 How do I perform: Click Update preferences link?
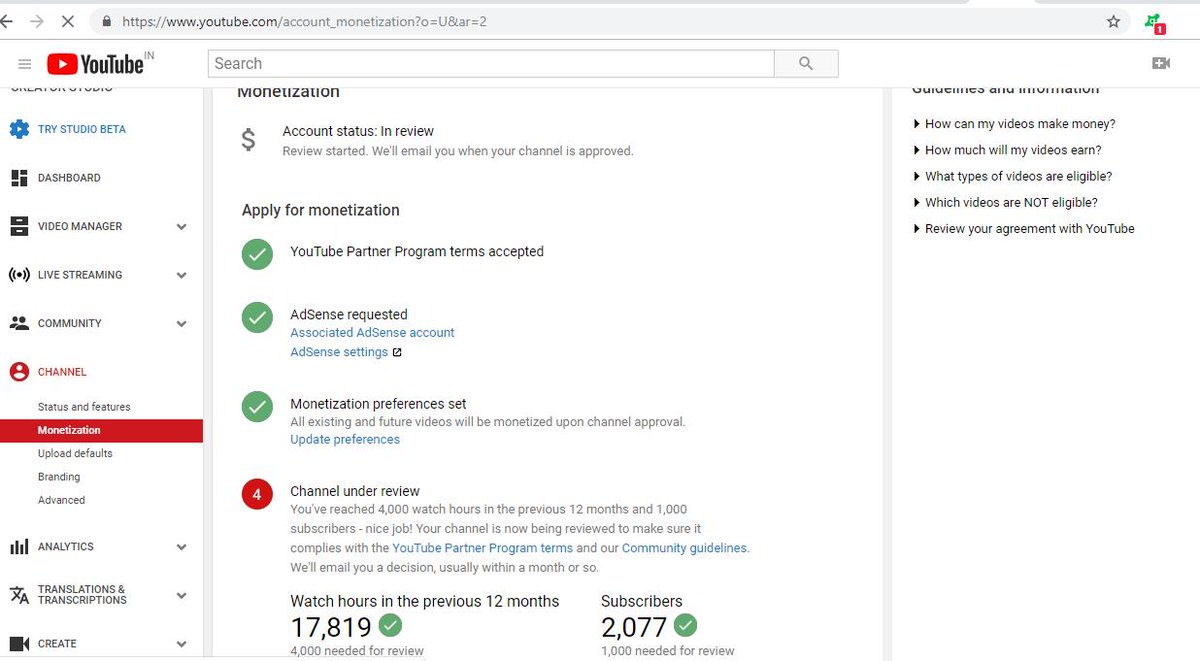pyautogui.click(x=345, y=439)
